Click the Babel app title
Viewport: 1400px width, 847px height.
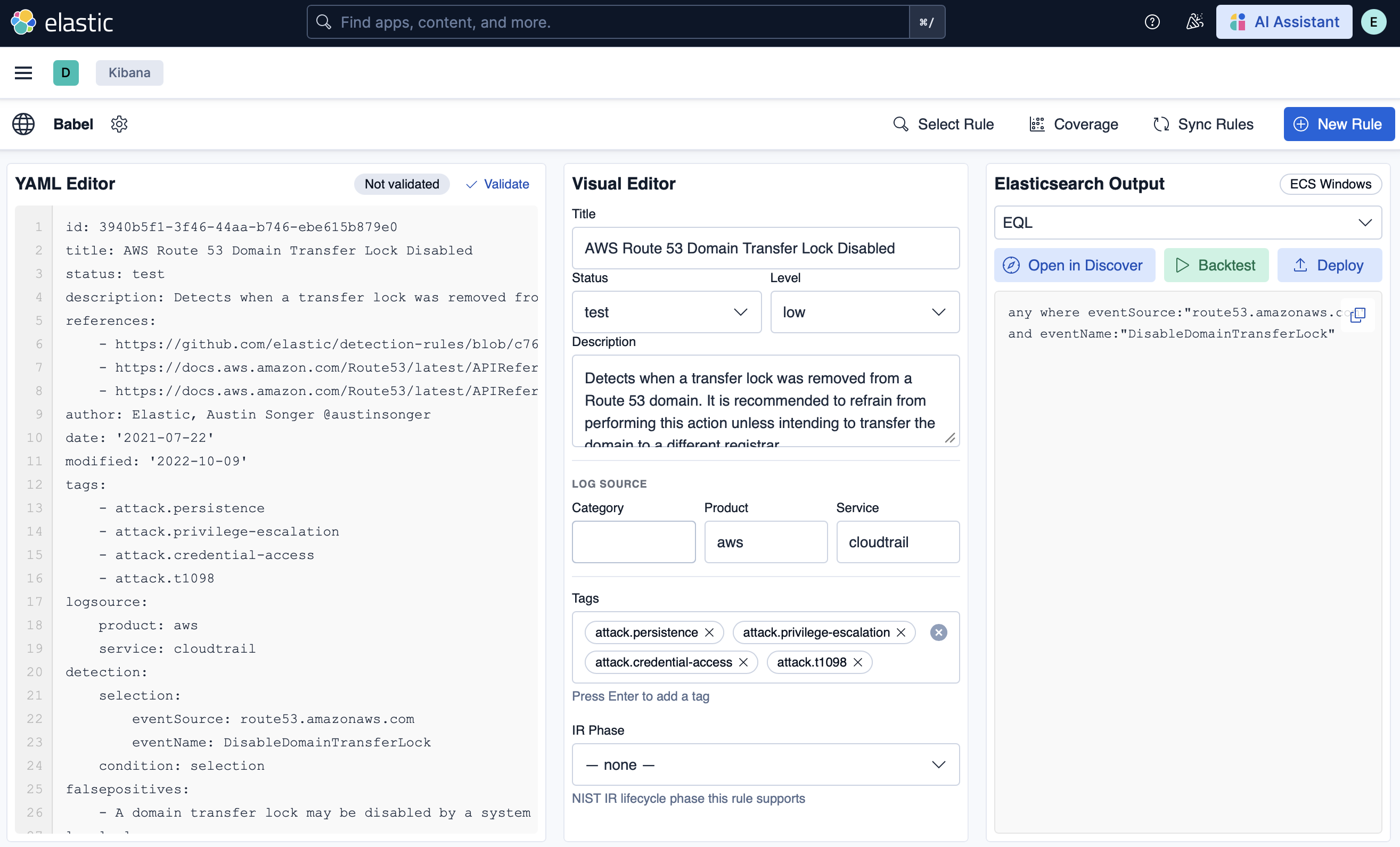tap(73, 124)
